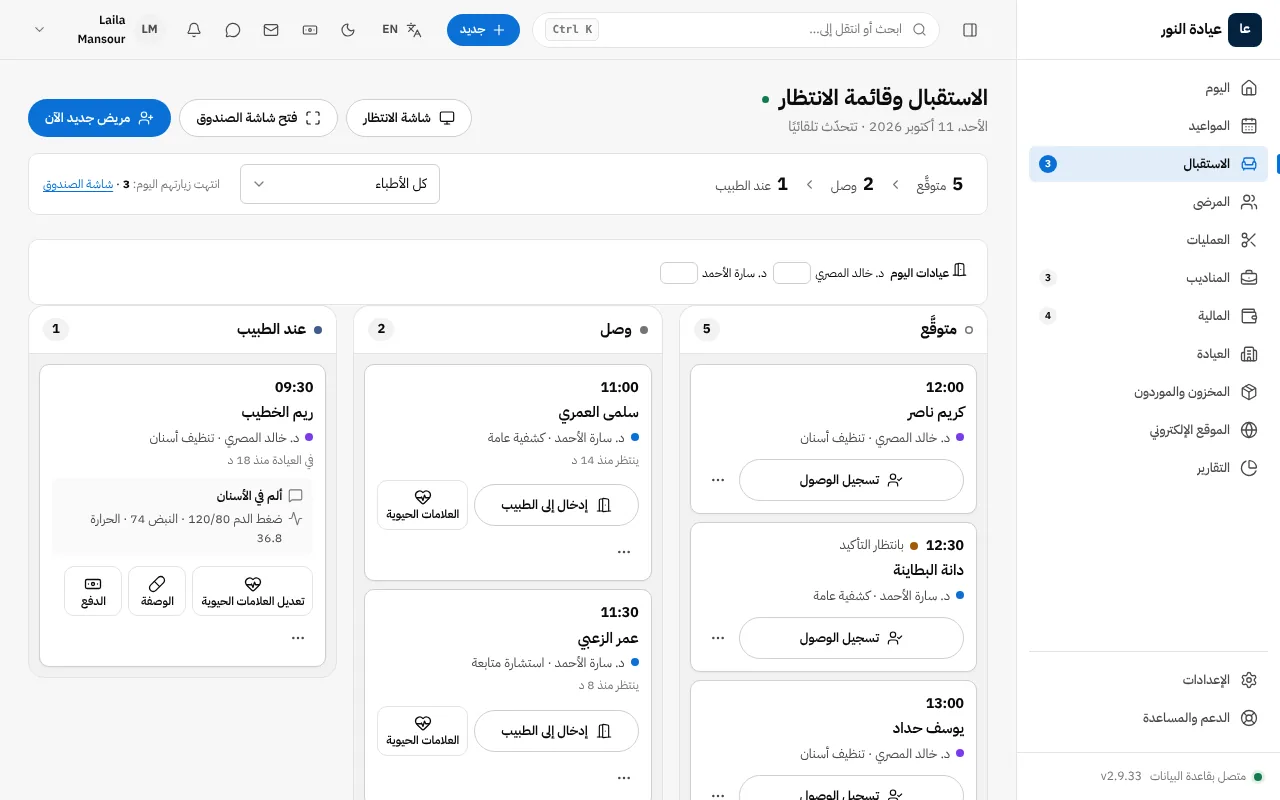This screenshot has height=800, width=1280.
Task: Open الدفع payment for ريم الخطيب
Action: (93, 591)
